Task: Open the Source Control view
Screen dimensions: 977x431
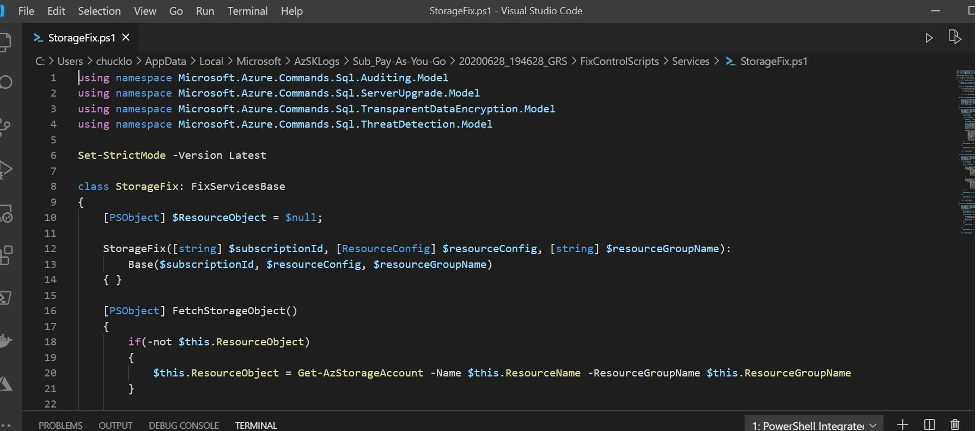Action: [x=5, y=127]
